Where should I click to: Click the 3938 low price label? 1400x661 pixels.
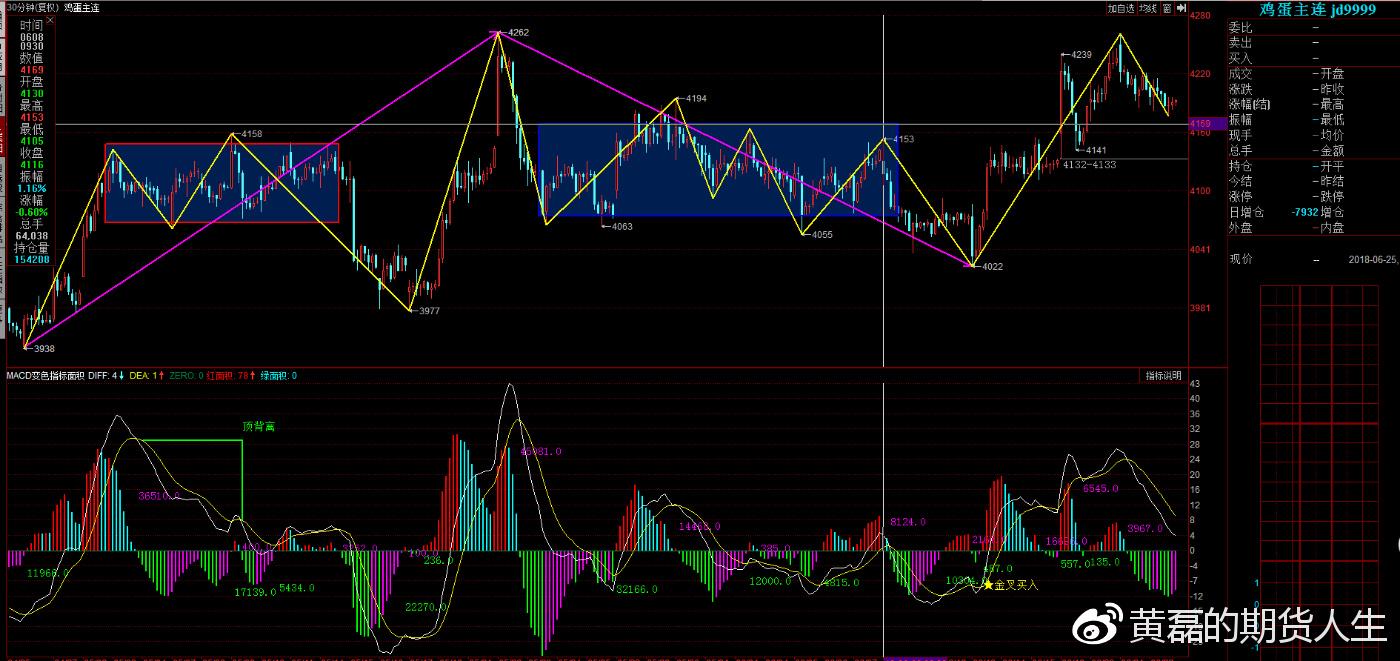[x=43, y=349]
